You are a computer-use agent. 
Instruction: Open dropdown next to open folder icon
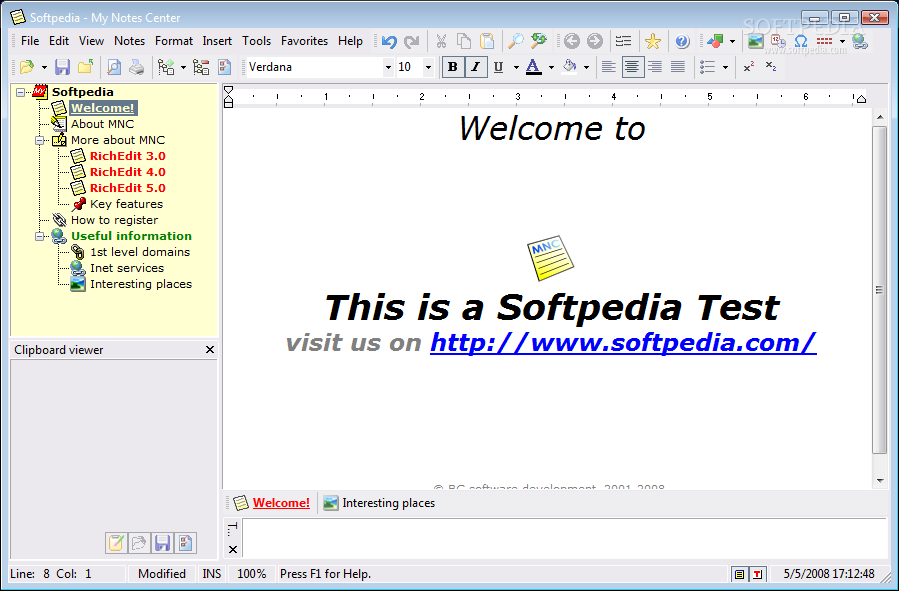[44, 68]
